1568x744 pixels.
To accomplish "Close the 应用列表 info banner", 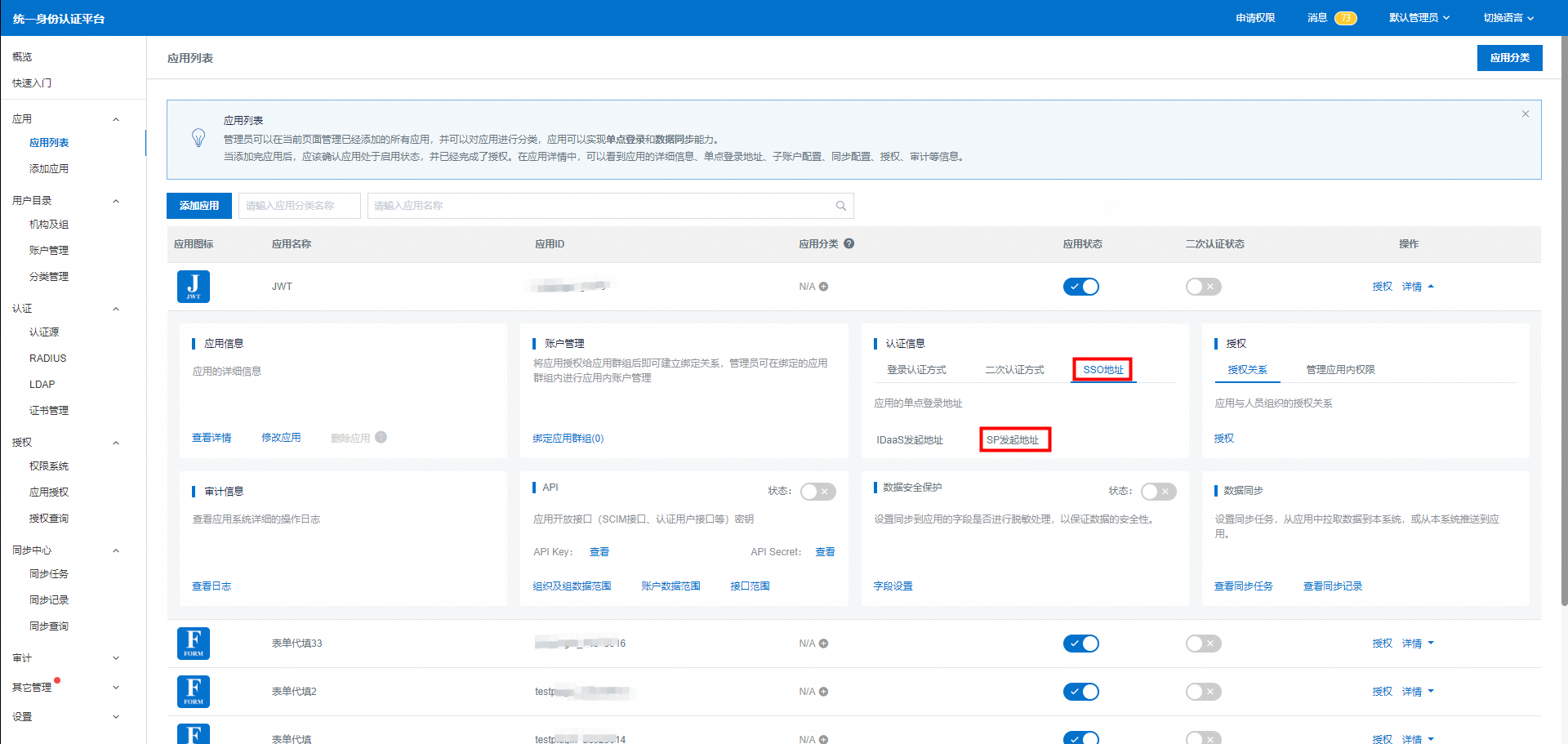I will pyautogui.click(x=1525, y=114).
